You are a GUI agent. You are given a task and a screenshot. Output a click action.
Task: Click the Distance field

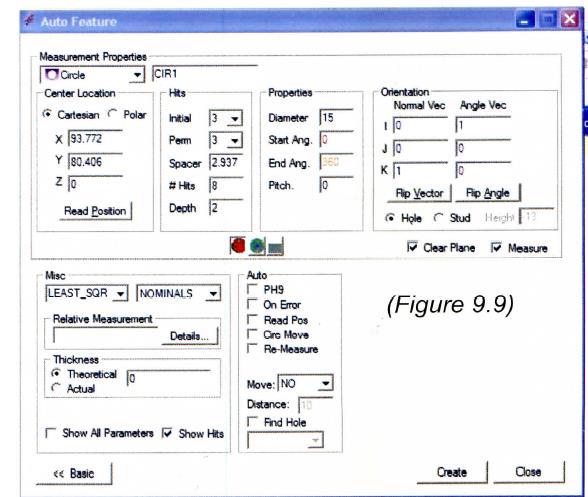(x=315, y=405)
